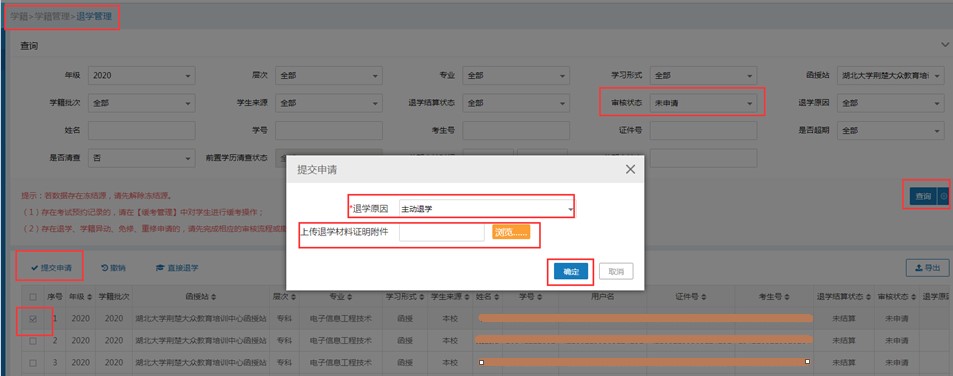Click row 1 本校 cell
Image resolution: width=953 pixels, height=376 pixels.
(450, 318)
